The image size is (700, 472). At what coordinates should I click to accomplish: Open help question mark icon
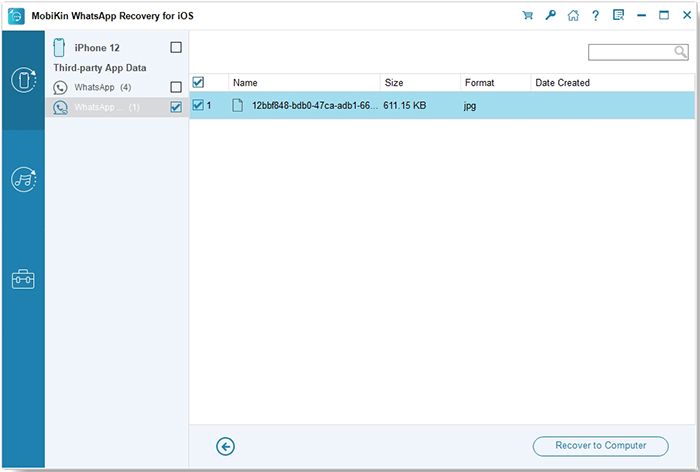tap(596, 16)
